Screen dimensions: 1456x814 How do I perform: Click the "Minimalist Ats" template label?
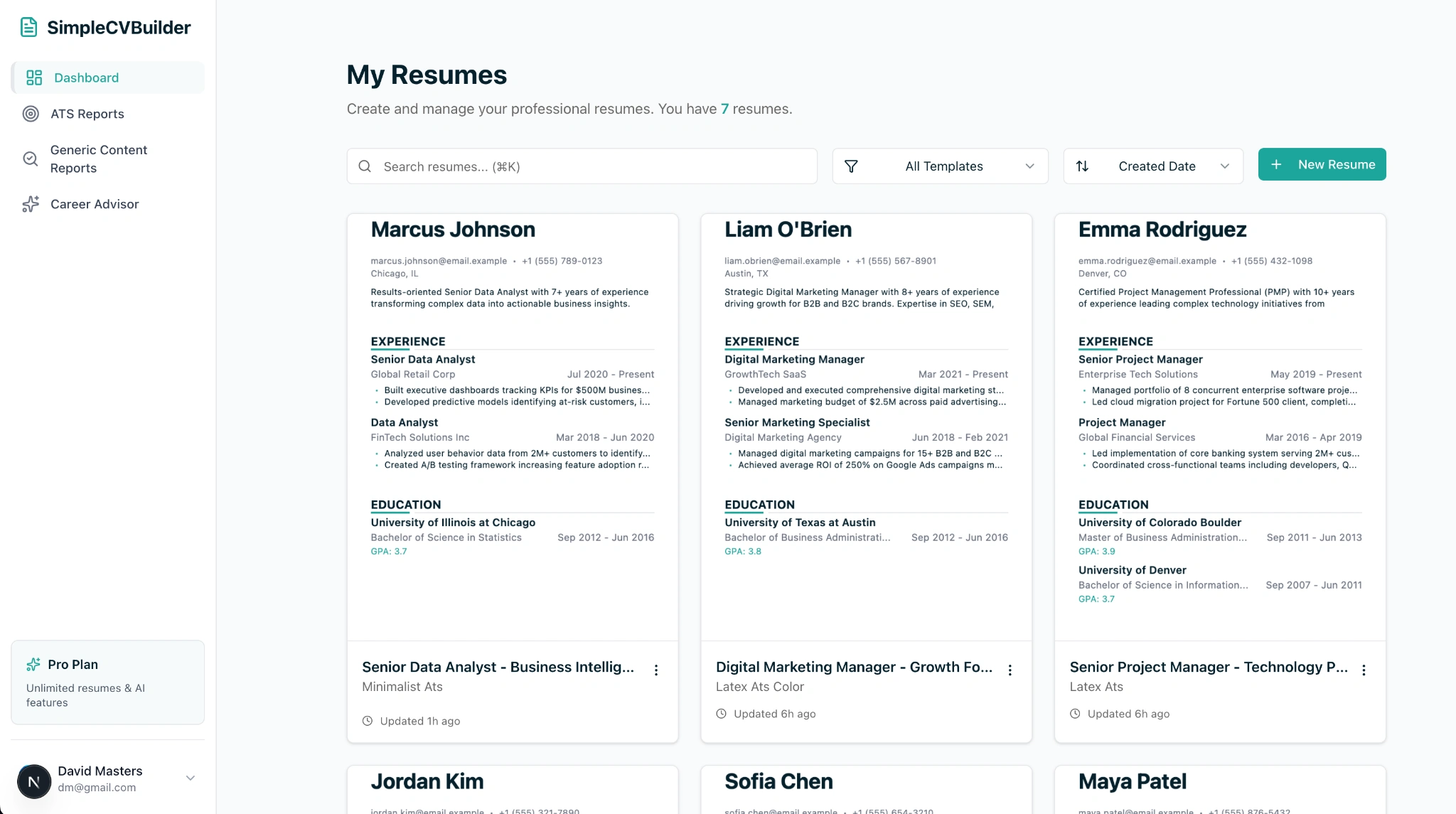[402, 687]
